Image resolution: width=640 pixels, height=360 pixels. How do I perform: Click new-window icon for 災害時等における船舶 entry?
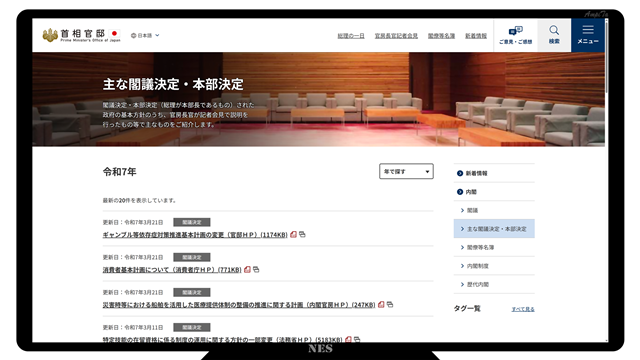(x=390, y=304)
